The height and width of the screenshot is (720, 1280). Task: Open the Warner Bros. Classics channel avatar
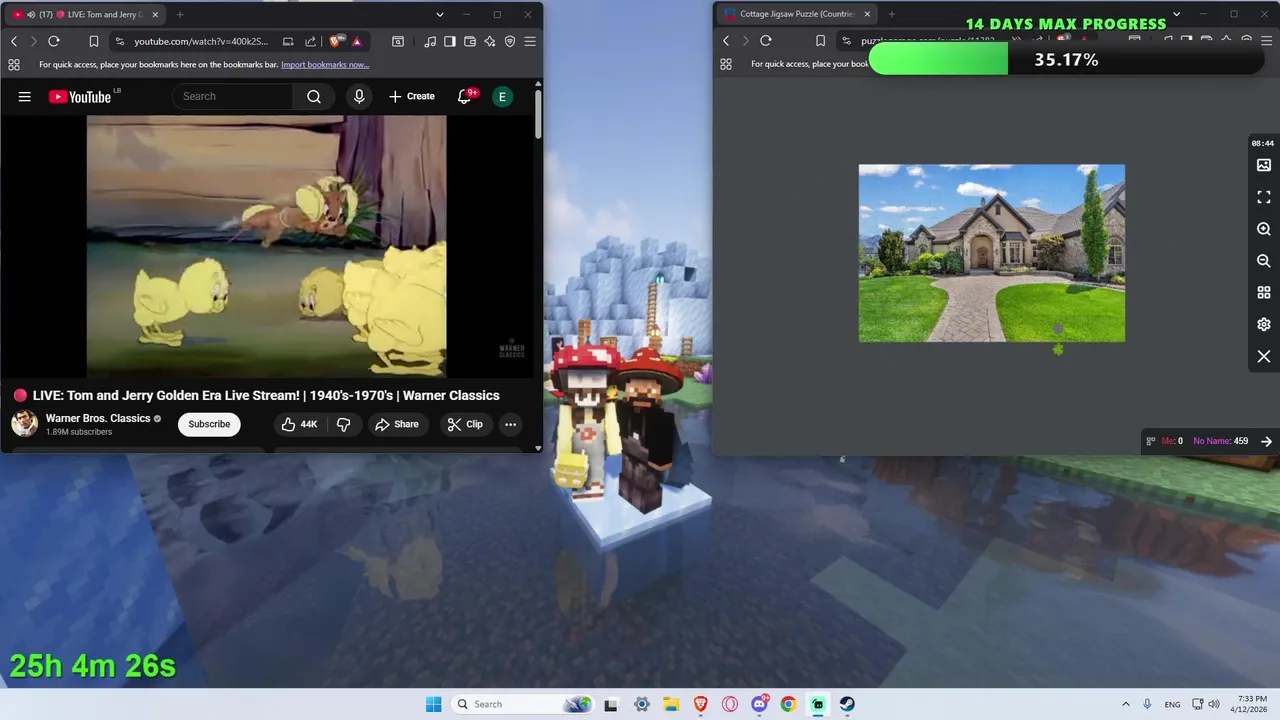coord(25,424)
